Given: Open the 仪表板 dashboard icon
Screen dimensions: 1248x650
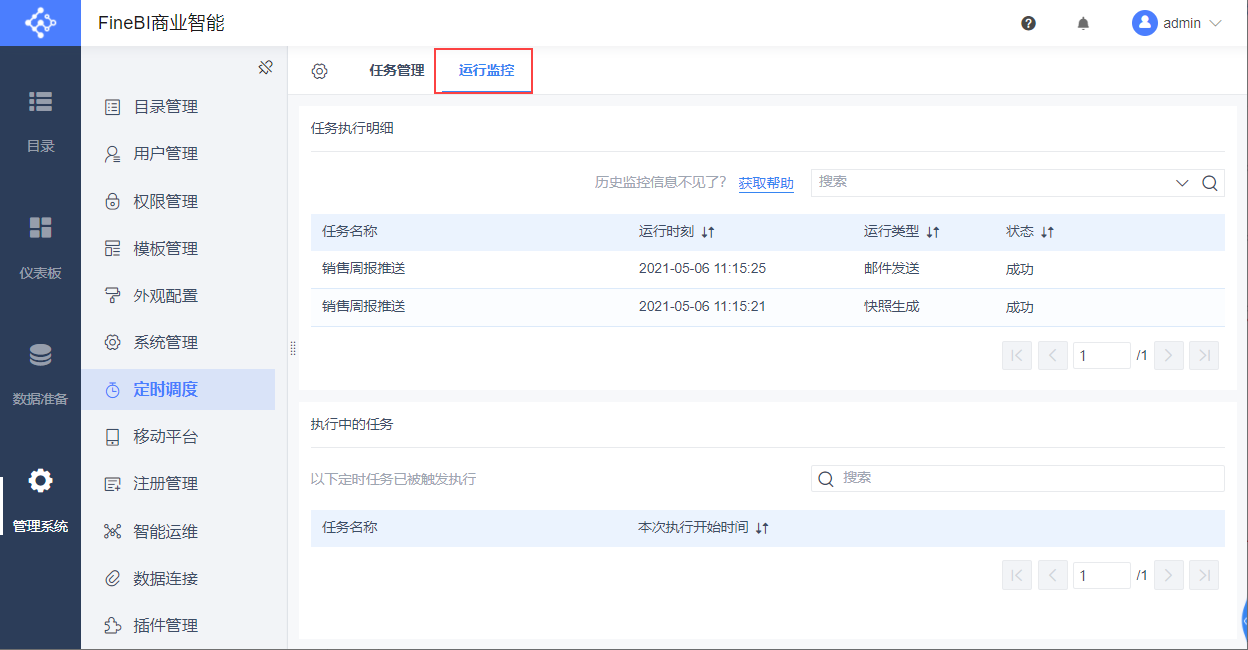Looking at the screenshot, I should point(40,227).
